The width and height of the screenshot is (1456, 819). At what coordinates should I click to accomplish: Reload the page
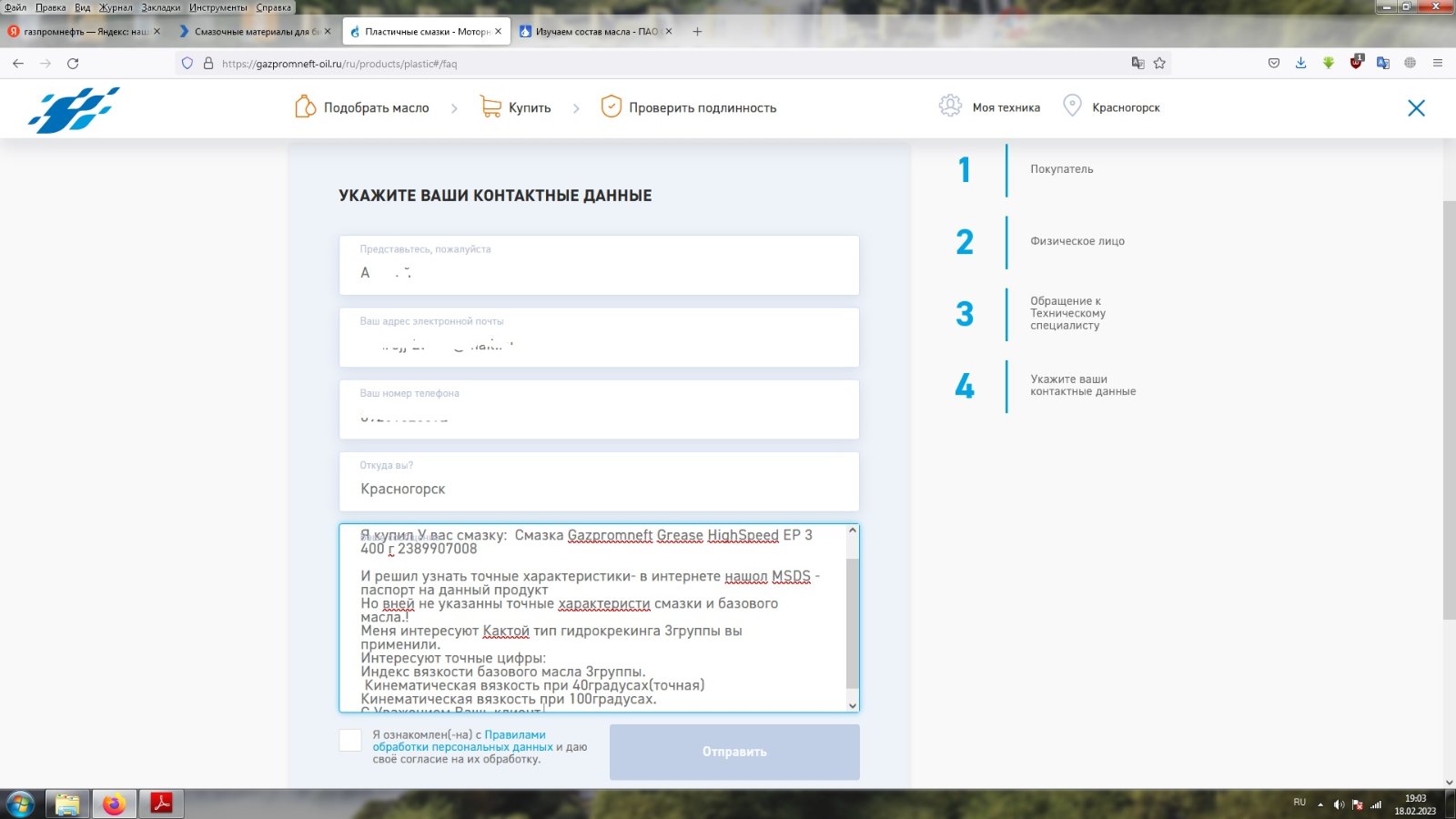73,64
